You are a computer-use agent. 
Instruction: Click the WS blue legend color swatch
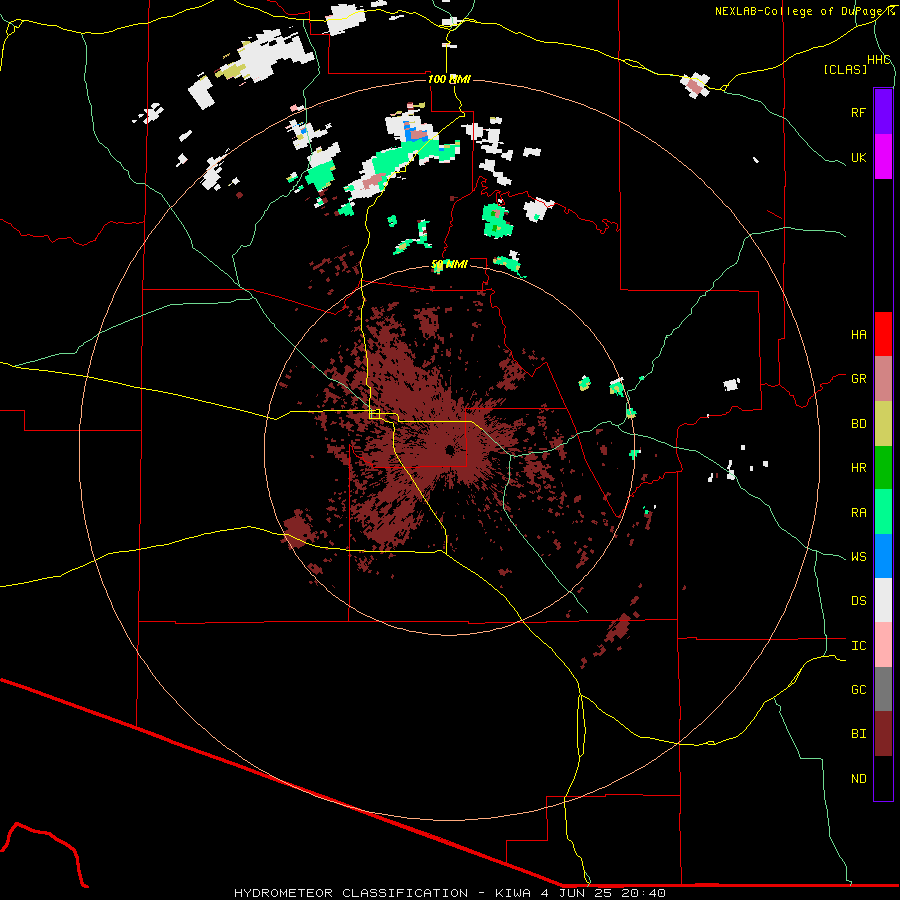tap(883, 556)
